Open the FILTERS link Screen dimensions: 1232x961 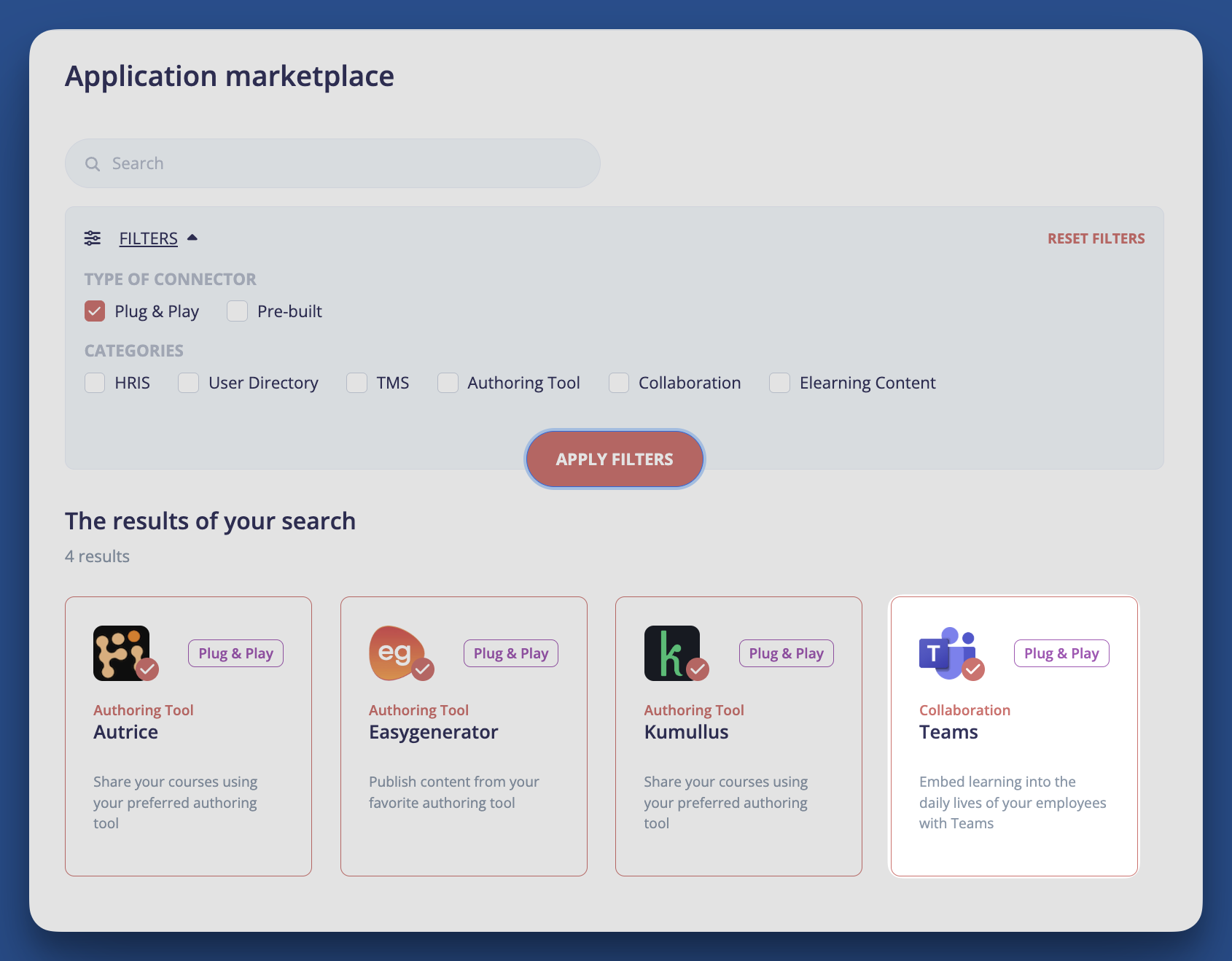click(x=148, y=238)
